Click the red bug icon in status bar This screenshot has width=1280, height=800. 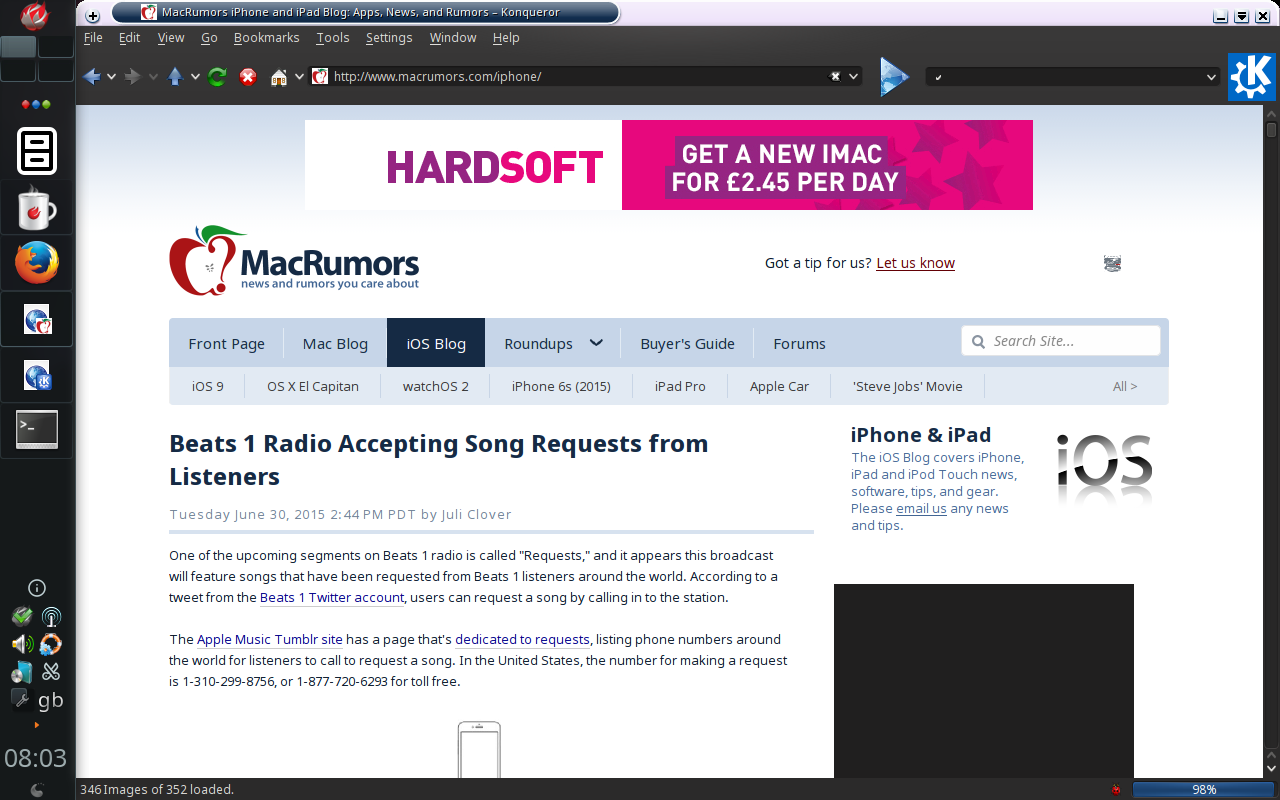[1116, 790]
